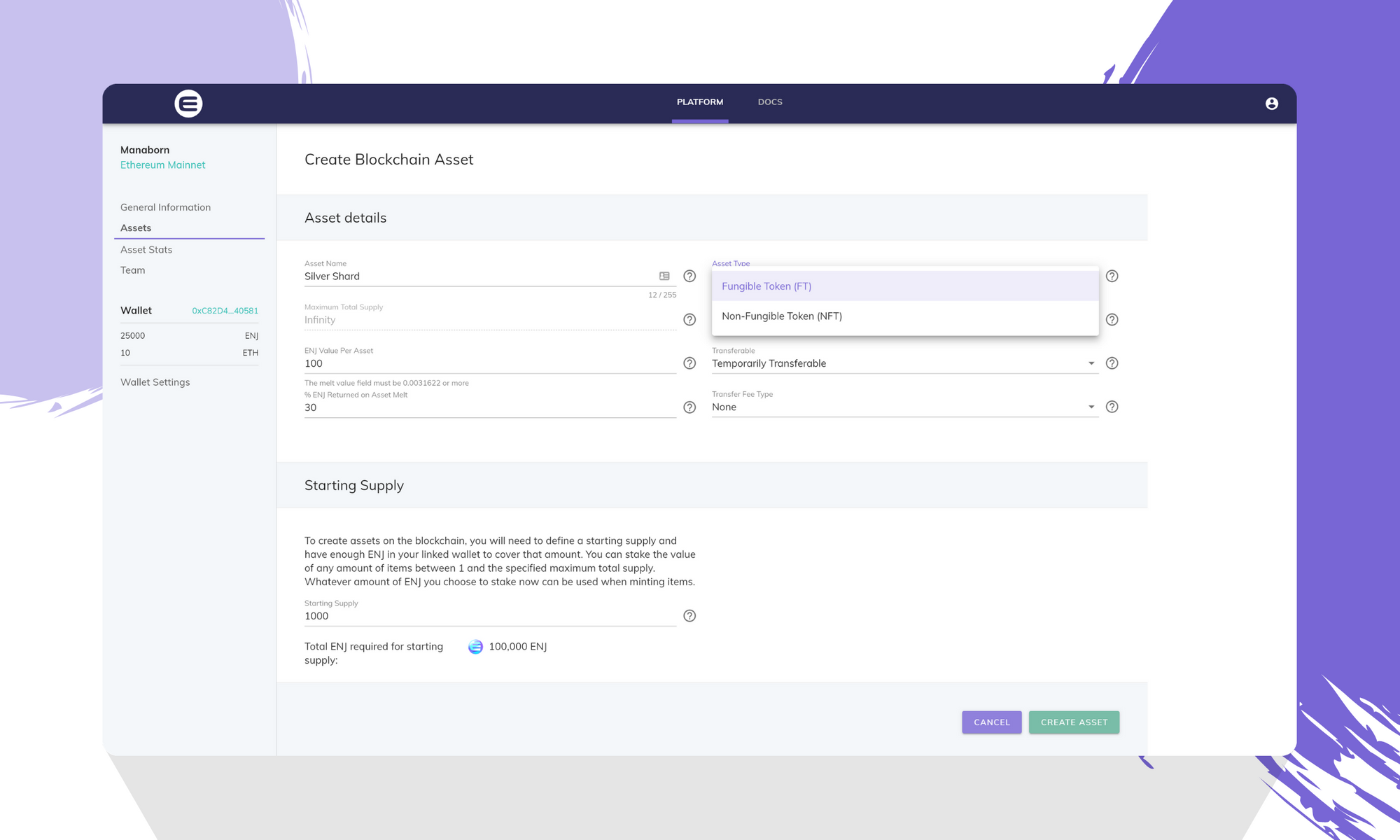Click the CREATE ASSET button
Image resolution: width=1400 pixels, height=840 pixels.
tap(1074, 722)
